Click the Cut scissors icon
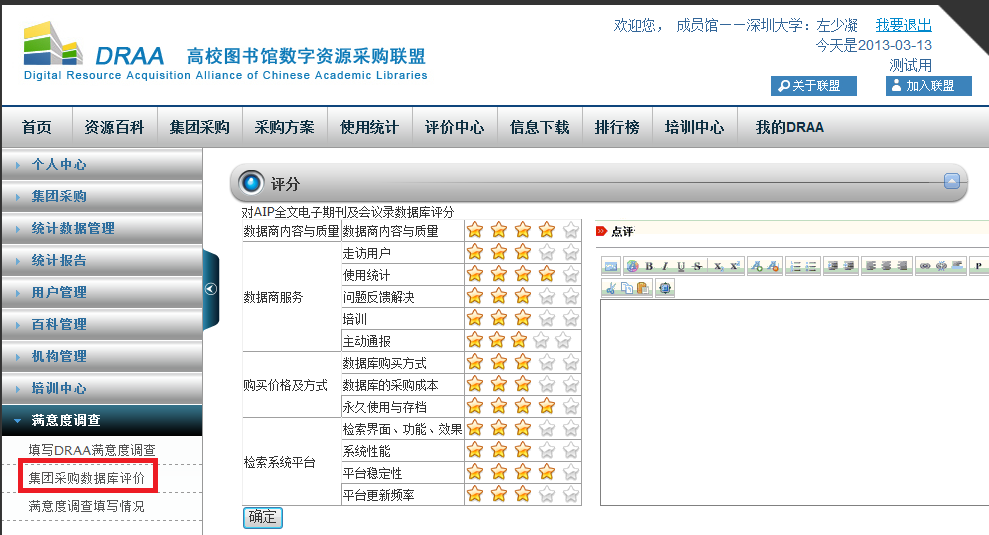Screen dimensions: 989x535 tap(610, 288)
